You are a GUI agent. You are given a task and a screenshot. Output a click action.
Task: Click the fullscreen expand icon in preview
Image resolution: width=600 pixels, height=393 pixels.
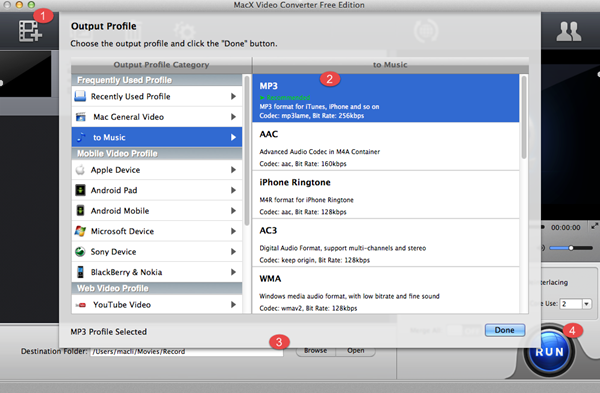(594, 226)
